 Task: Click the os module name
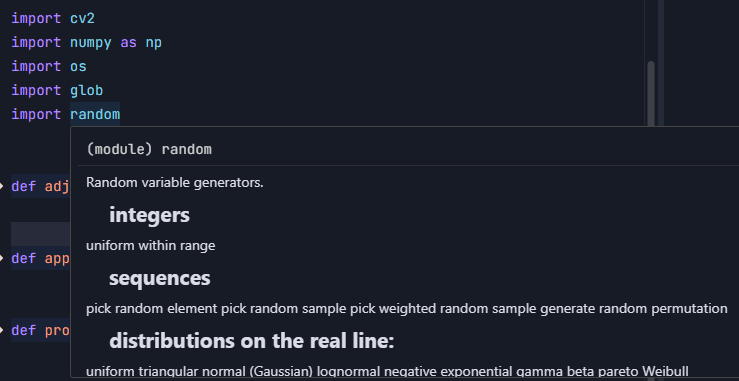tap(78, 66)
